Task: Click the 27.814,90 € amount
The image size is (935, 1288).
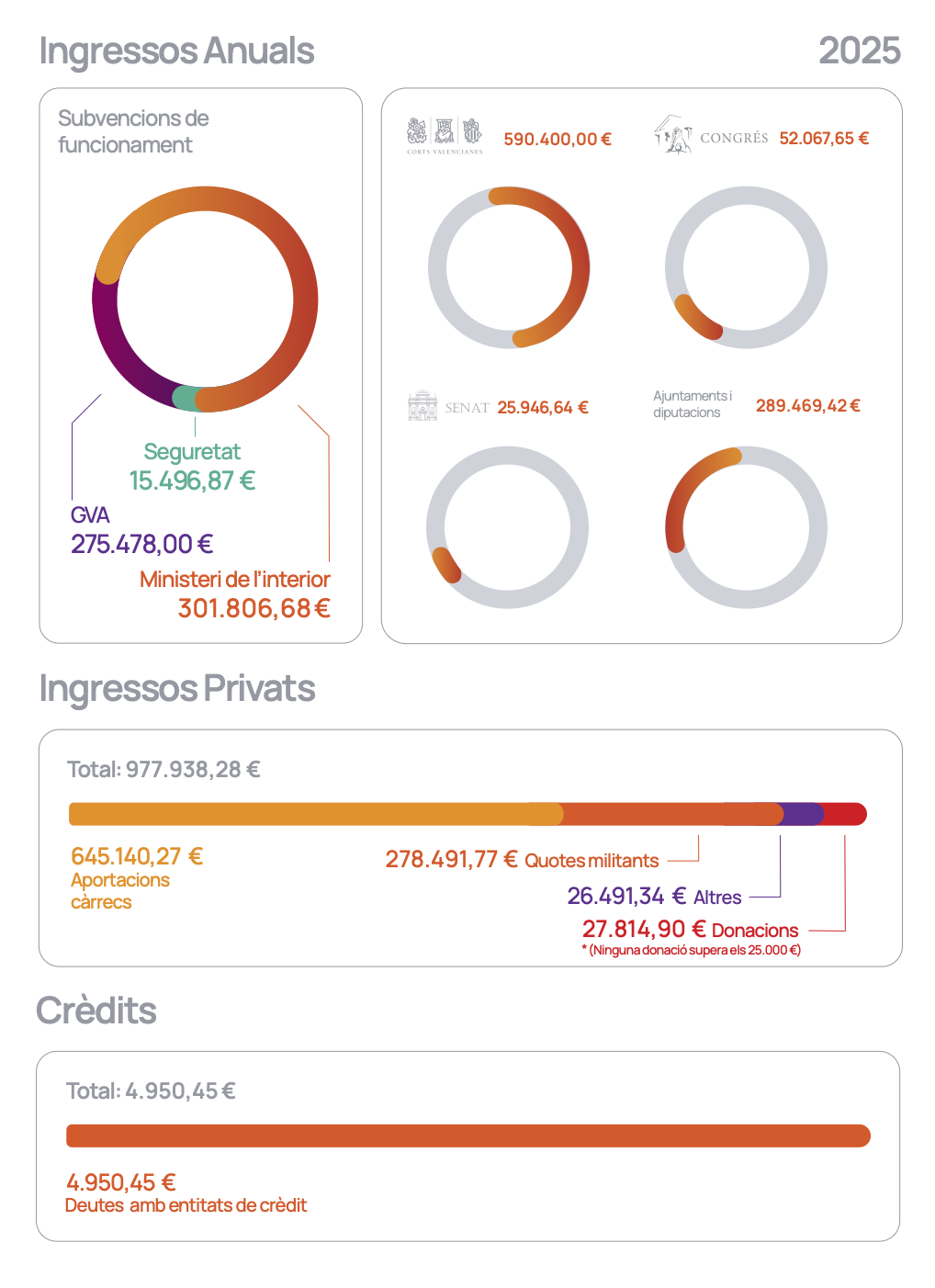Action: tap(644, 929)
